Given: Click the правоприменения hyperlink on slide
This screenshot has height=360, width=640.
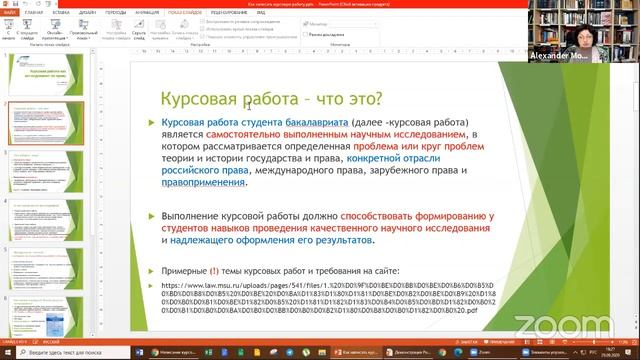Looking at the screenshot, I should tap(203, 182).
